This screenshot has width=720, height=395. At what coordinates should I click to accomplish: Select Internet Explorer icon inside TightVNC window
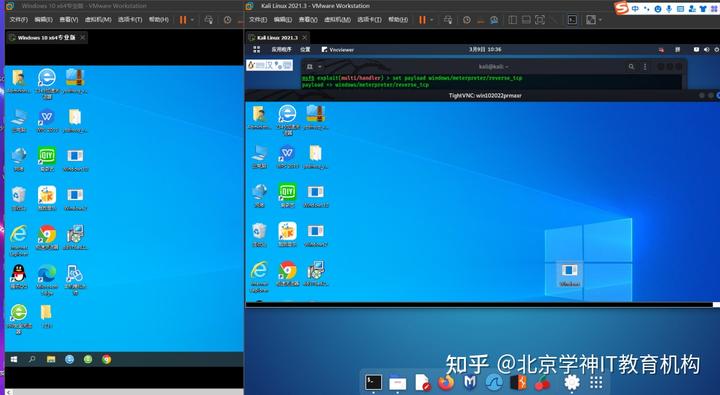tap(259, 276)
